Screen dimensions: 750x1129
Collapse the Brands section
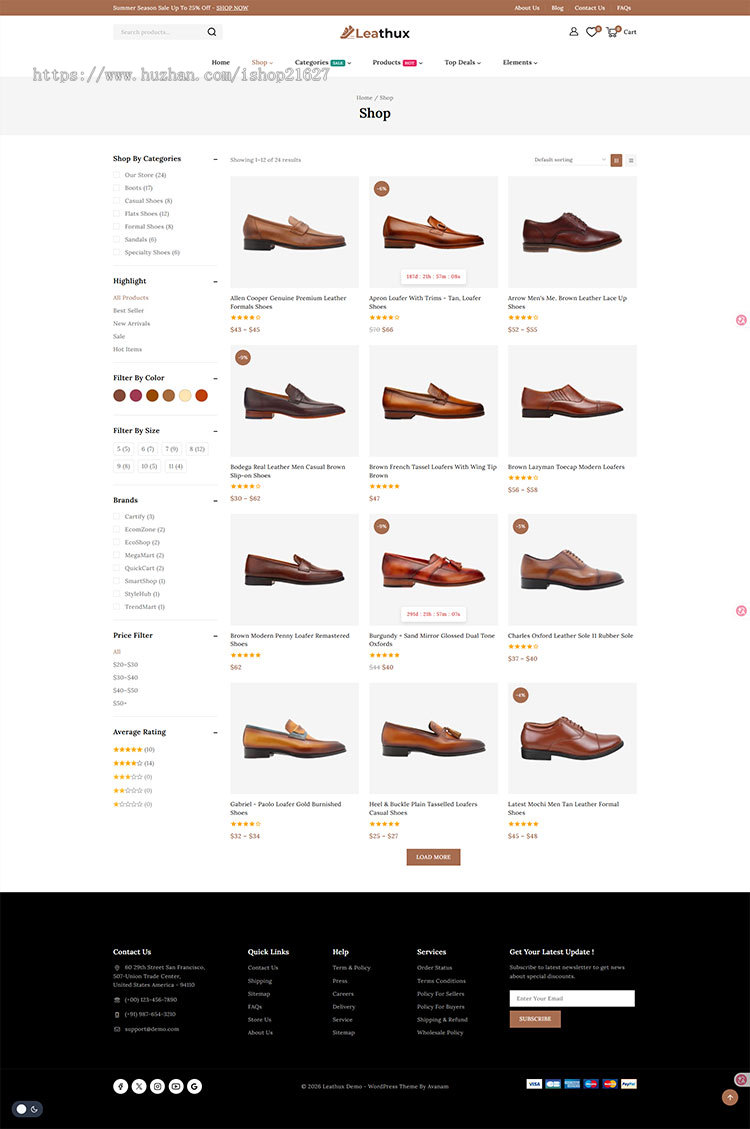[214, 500]
